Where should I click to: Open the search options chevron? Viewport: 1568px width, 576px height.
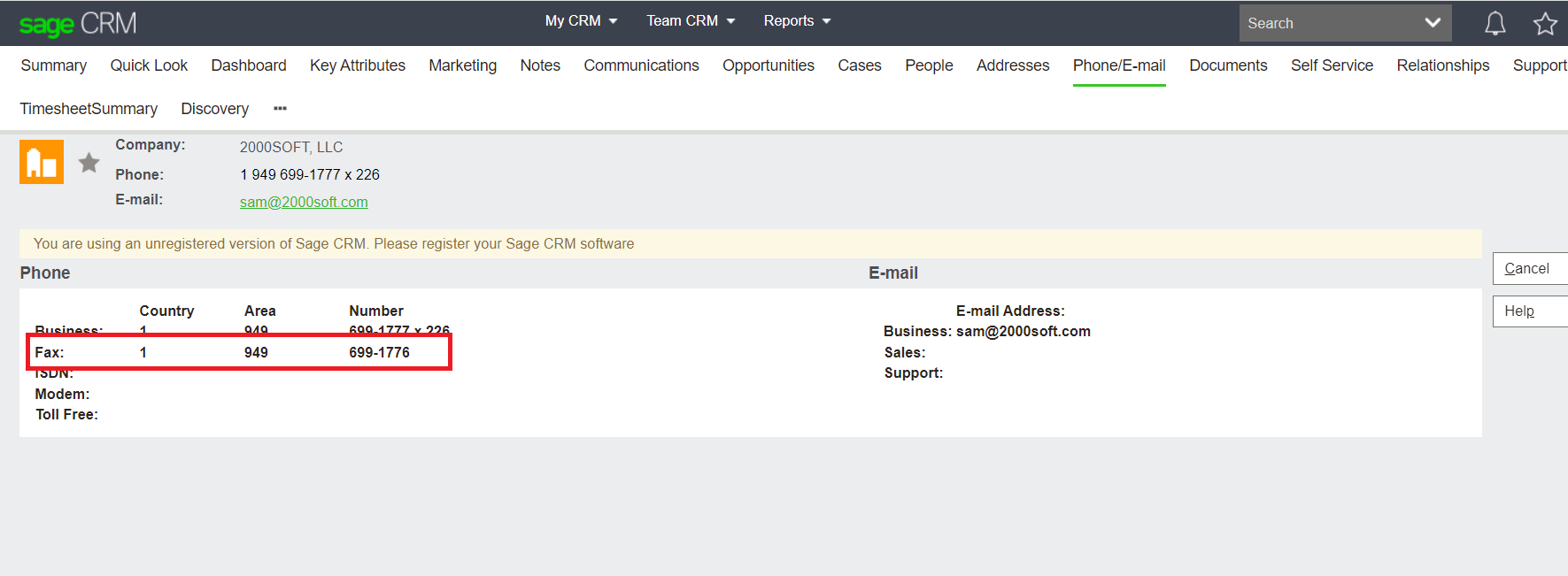pyautogui.click(x=1433, y=23)
